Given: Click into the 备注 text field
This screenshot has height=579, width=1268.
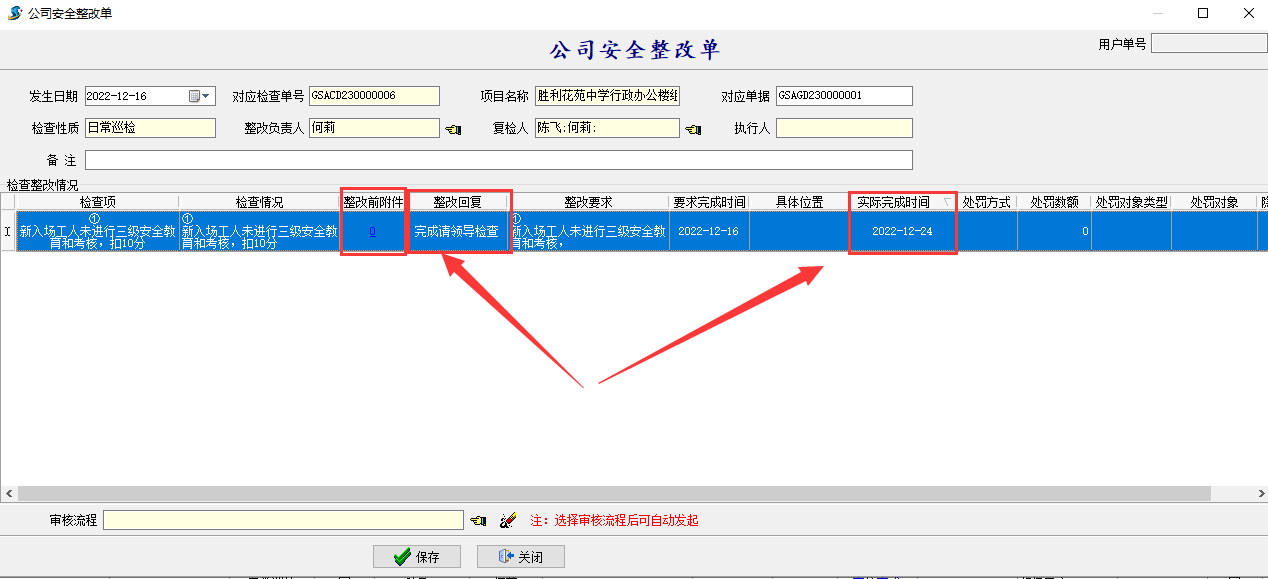Looking at the screenshot, I should tap(498, 160).
